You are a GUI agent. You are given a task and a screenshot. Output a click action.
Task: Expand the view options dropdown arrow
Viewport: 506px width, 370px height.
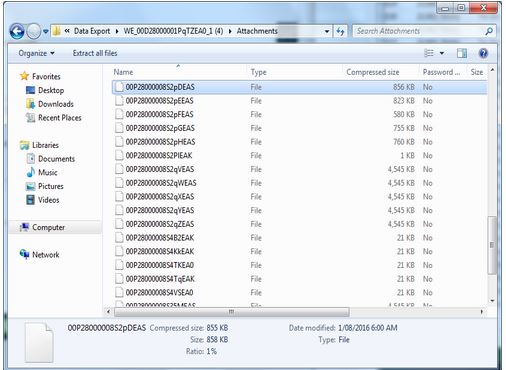[x=442, y=53]
